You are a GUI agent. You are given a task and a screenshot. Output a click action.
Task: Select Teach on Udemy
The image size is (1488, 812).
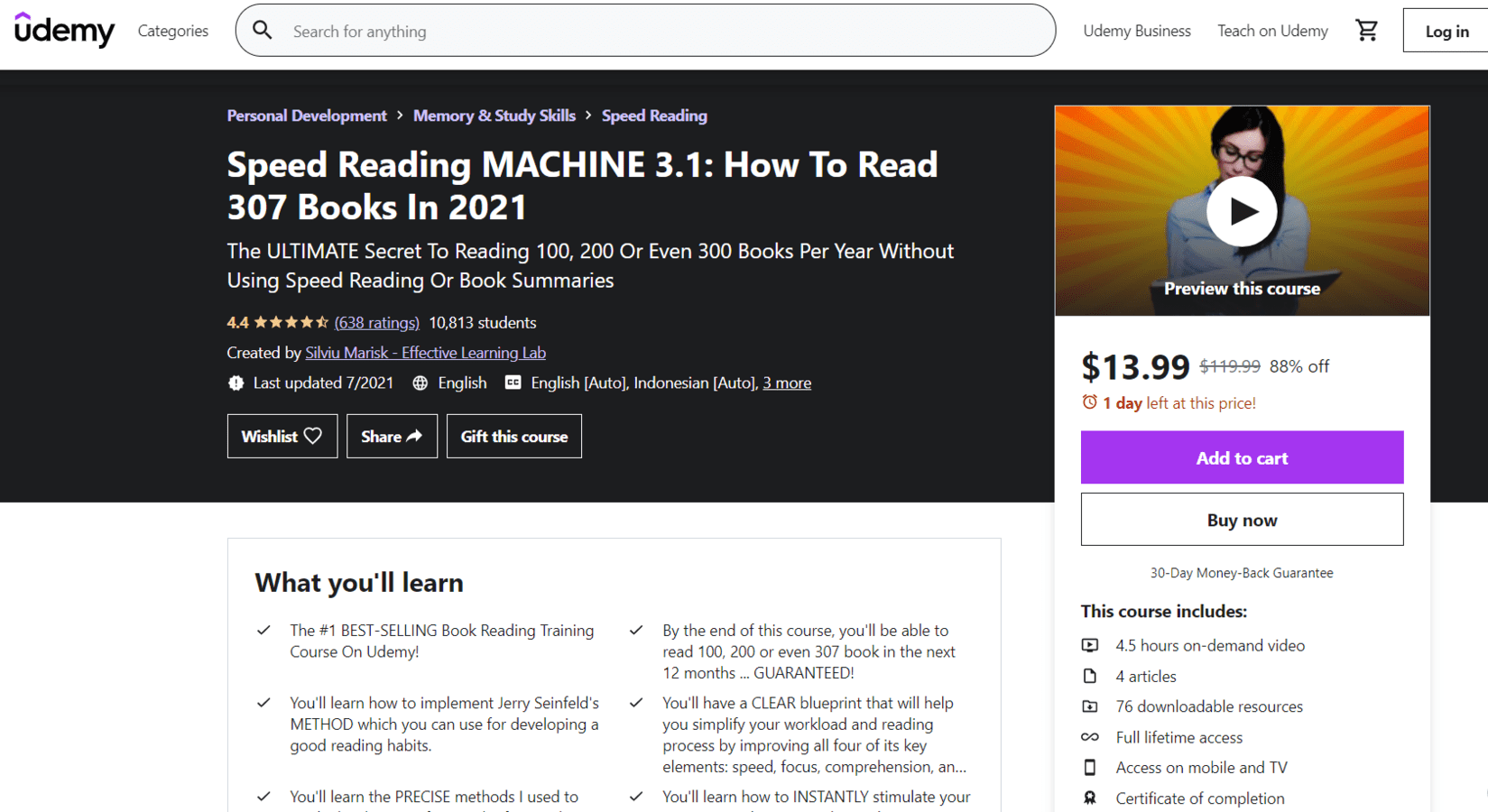click(x=1272, y=30)
